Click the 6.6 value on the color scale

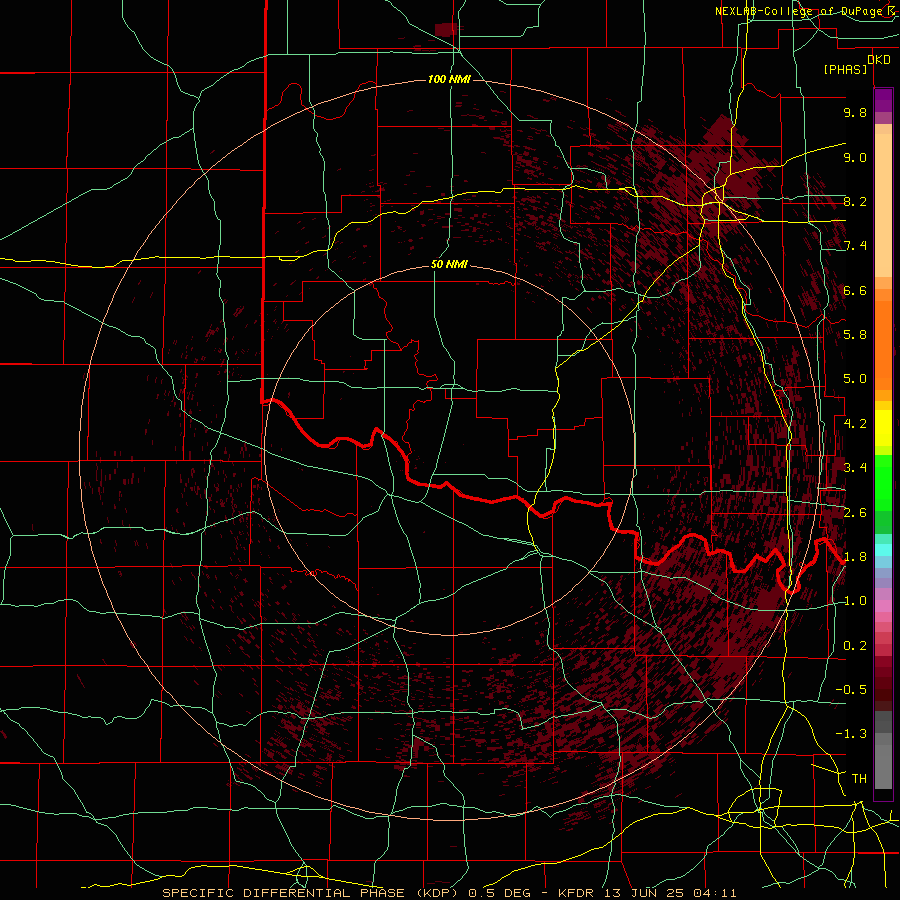pos(855,290)
